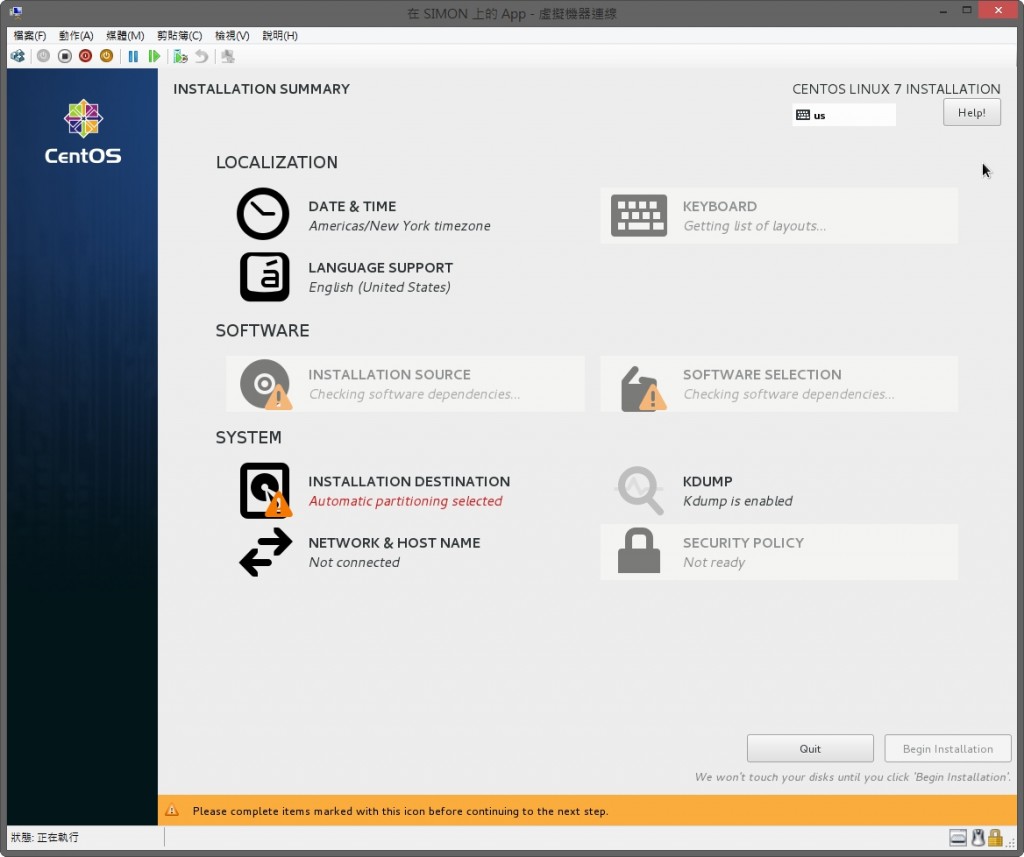
Task: Reset the VM with the green play icon
Action: click(154, 56)
